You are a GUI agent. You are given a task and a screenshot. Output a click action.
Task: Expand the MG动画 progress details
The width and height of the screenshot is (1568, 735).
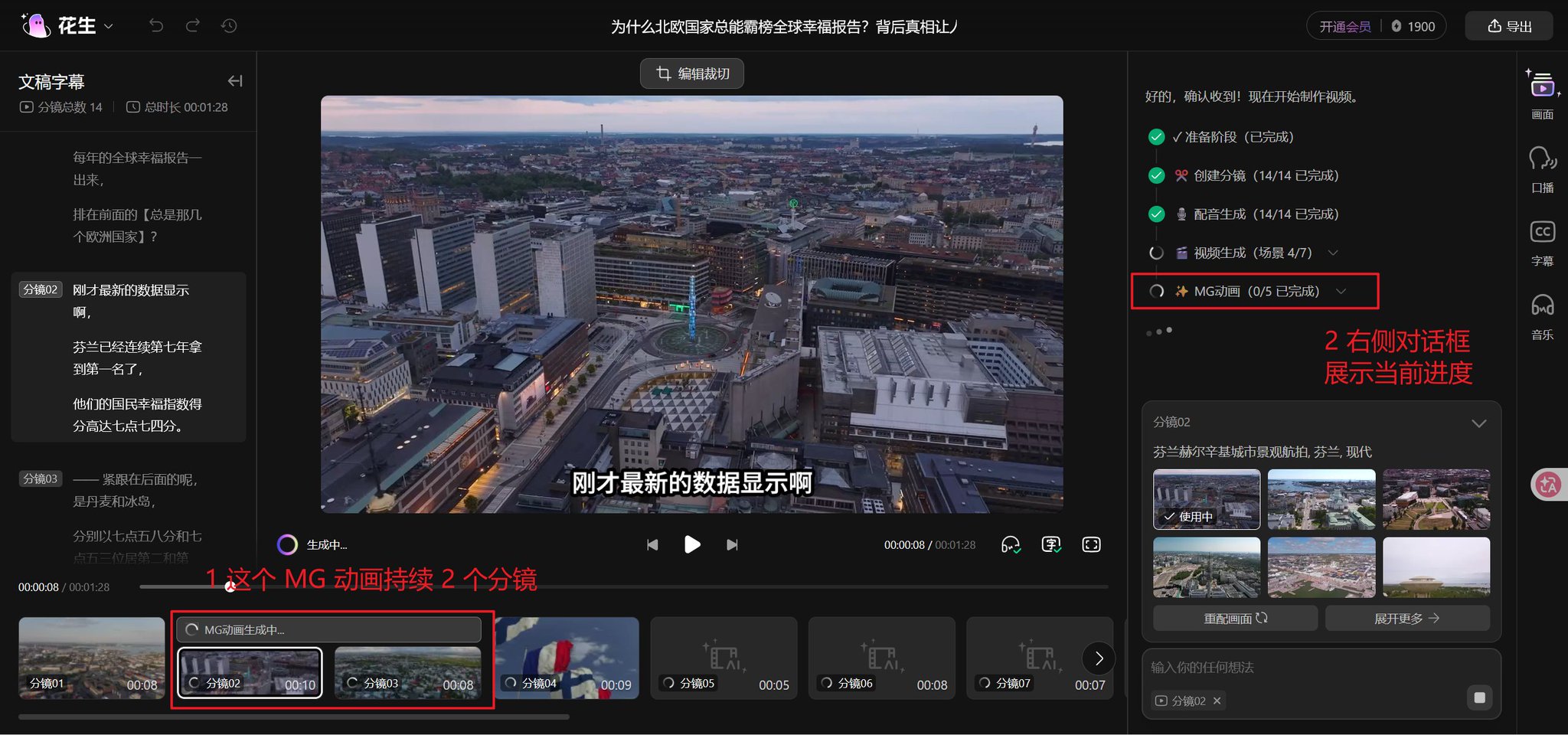pos(1341,291)
